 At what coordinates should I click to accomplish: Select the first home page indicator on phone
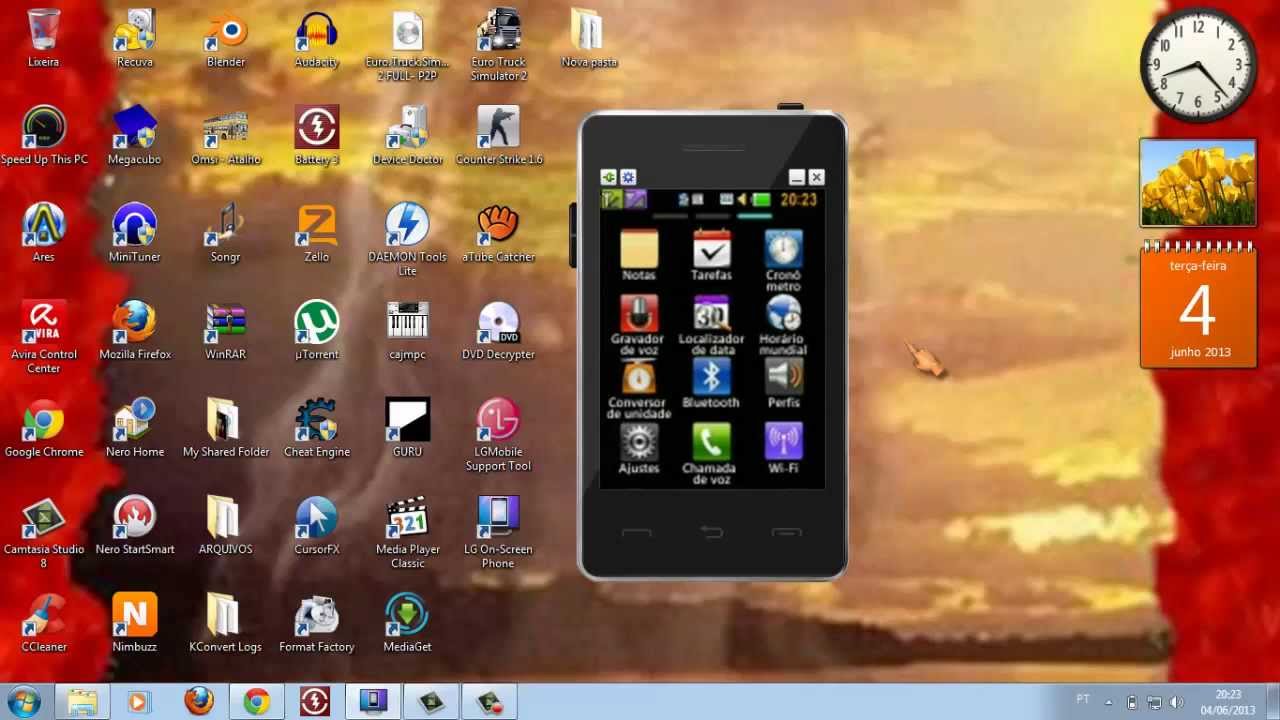click(670, 216)
